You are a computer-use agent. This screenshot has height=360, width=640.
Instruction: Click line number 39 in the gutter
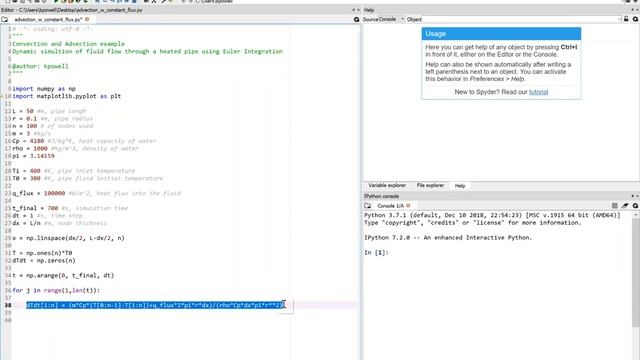pyautogui.click(x=7, y=313)
